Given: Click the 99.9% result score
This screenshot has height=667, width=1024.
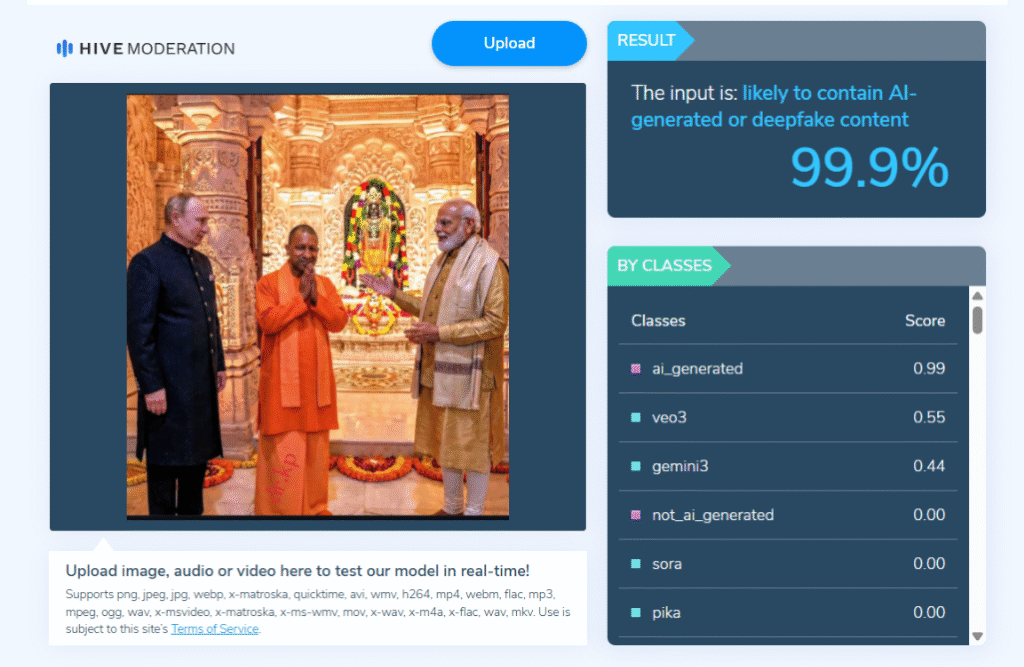Looking at the screenshot, I should pyautogui.click(x=868, y=167).
